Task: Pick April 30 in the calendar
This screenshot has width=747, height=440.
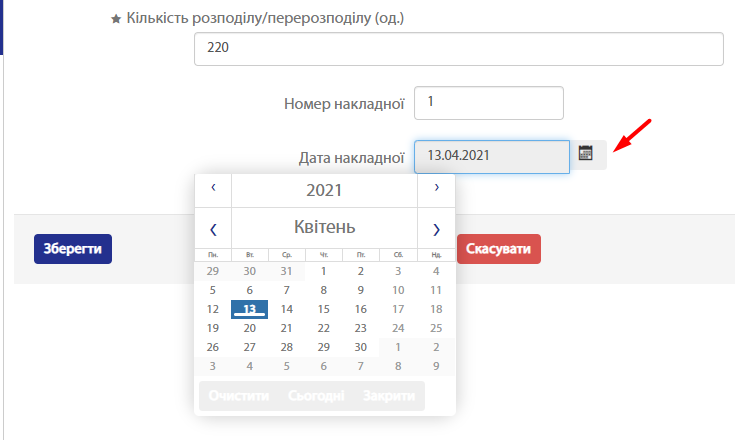Action: 361,347
